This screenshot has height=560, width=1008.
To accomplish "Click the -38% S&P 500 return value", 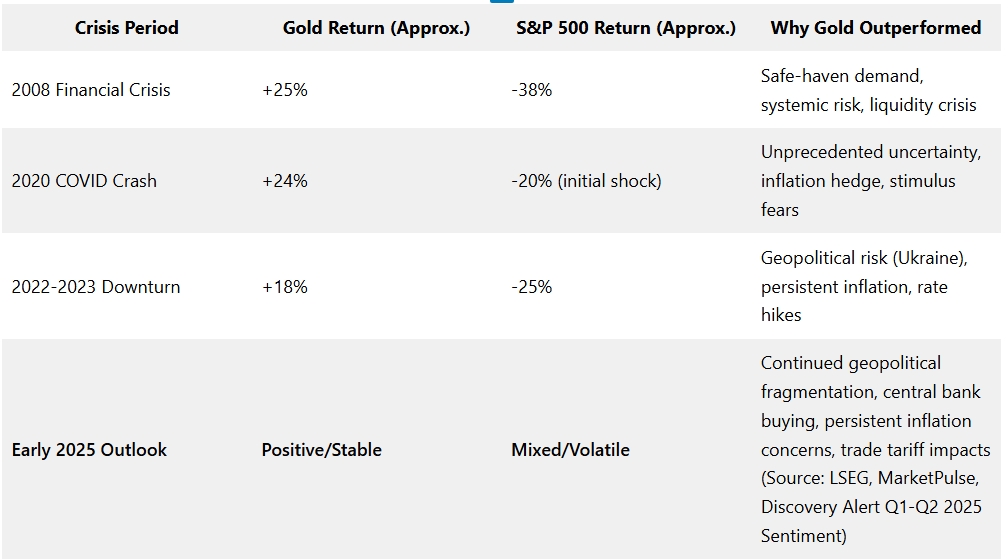I will point(532,90).
